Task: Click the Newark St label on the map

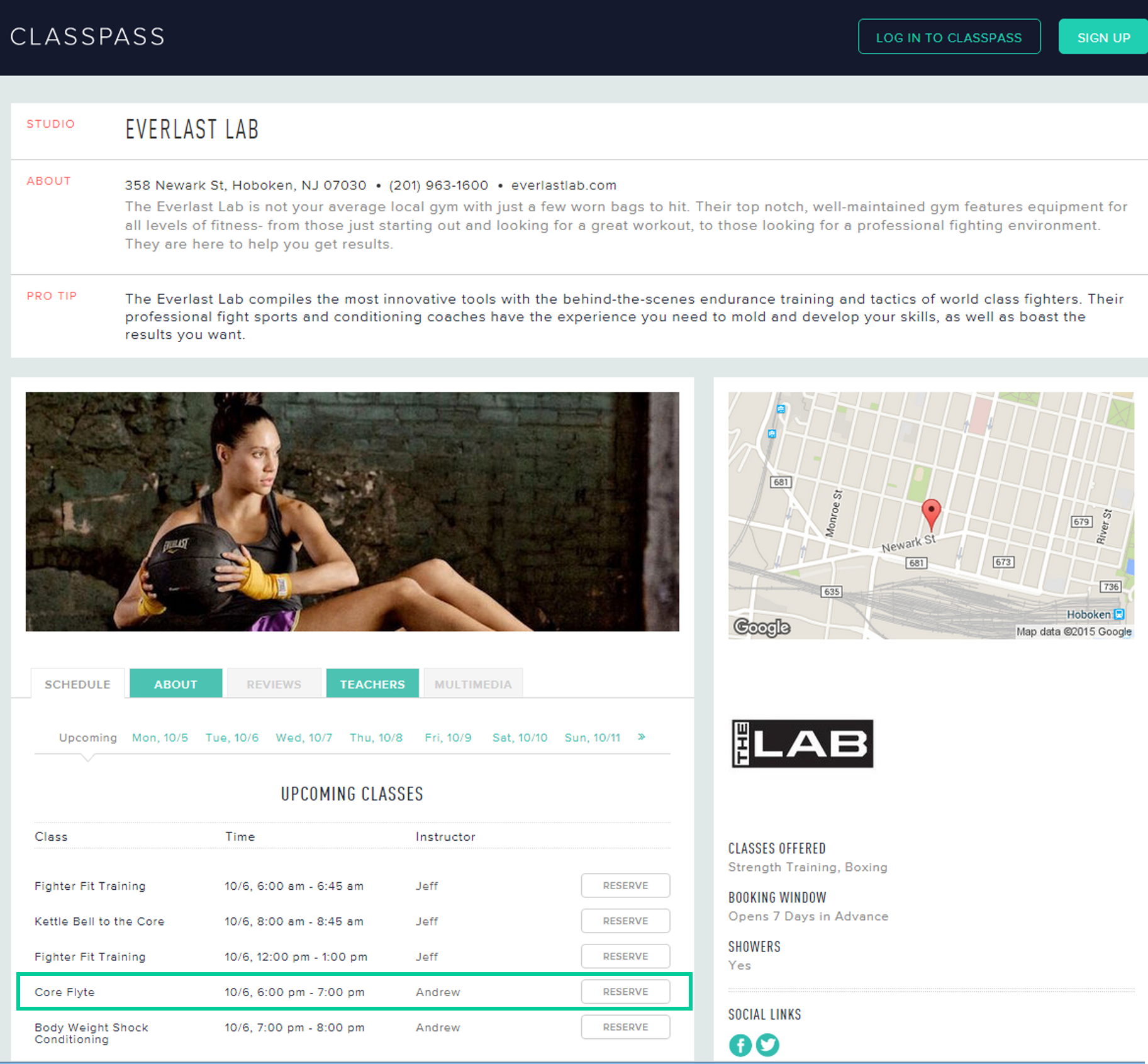Action: coord(908,543)
